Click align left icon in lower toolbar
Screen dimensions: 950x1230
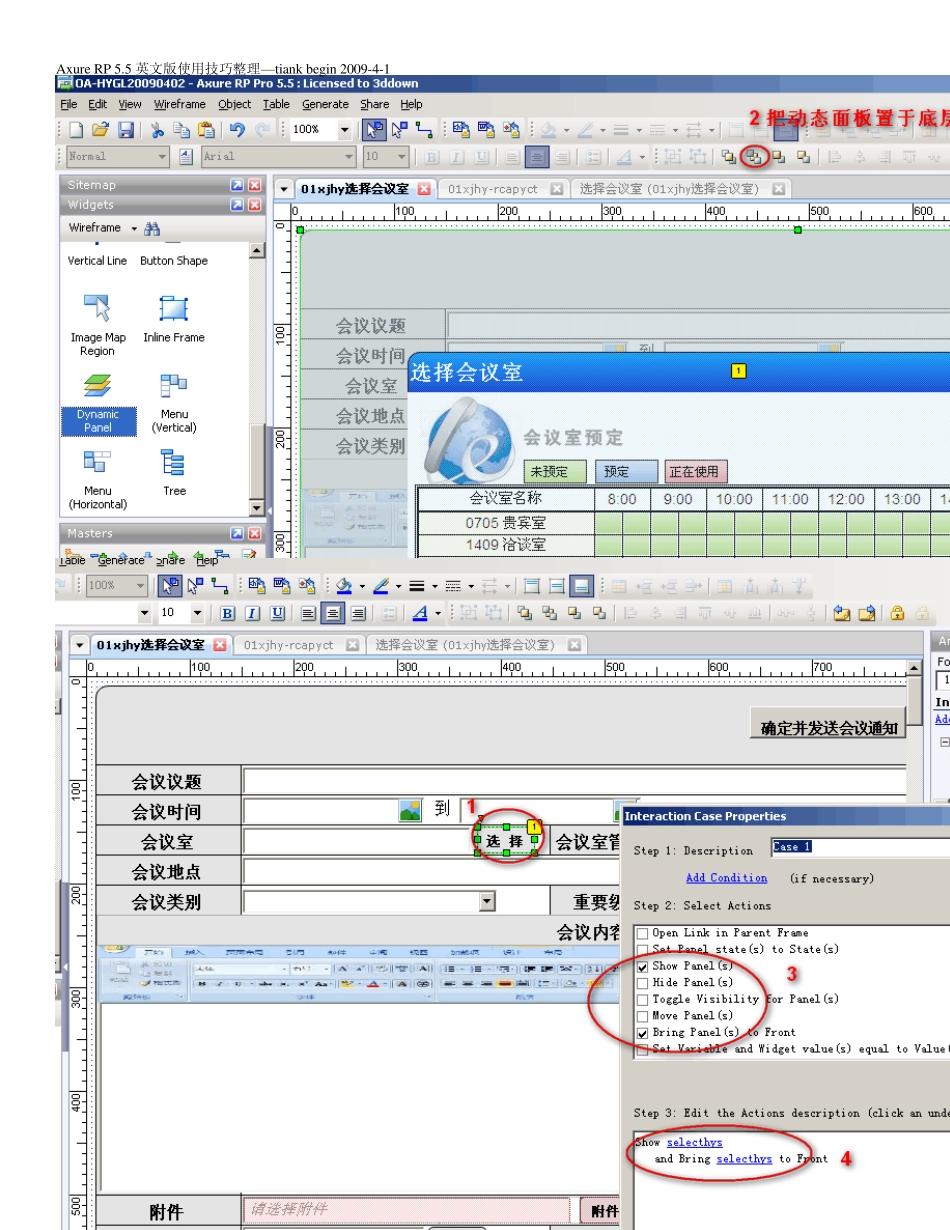pos(309,613)
